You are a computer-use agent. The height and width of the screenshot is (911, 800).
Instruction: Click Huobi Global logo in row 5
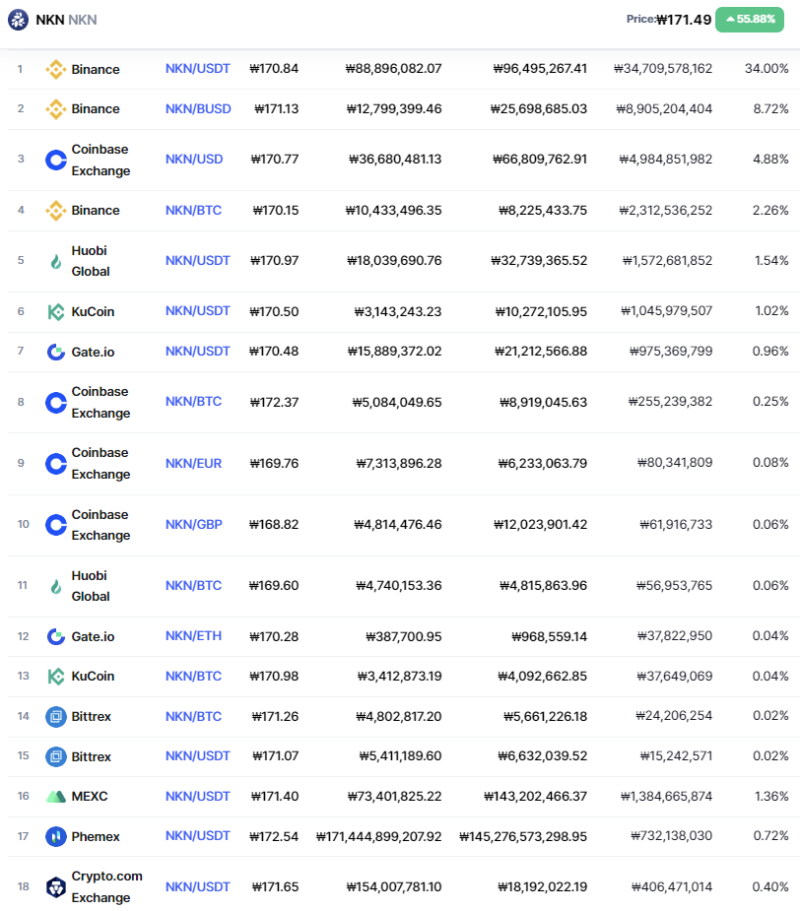[56, 261]
